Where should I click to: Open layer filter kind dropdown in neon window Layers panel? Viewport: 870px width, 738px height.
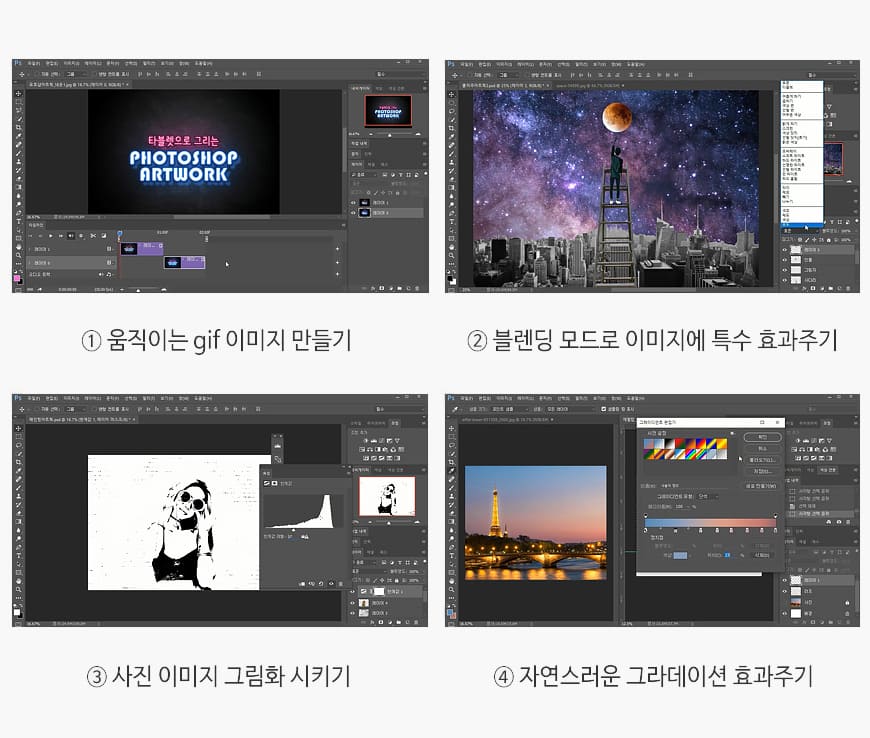pyautogui.click(x=365, y=175)
